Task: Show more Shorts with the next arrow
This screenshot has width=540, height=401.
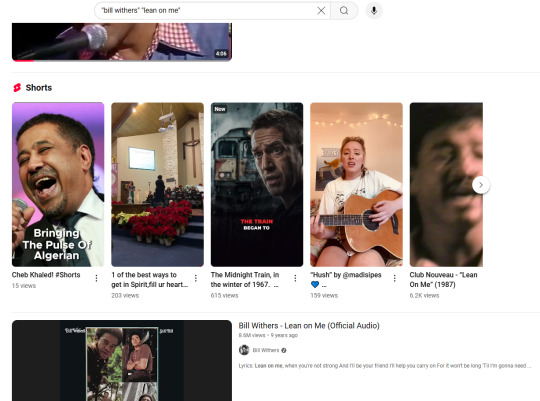Action: coord(481,185)
